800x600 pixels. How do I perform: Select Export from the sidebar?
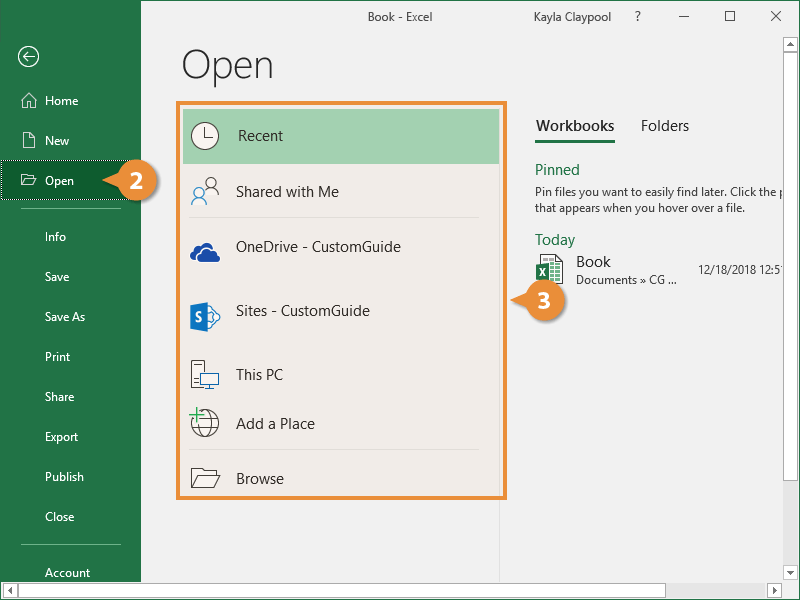61,437
